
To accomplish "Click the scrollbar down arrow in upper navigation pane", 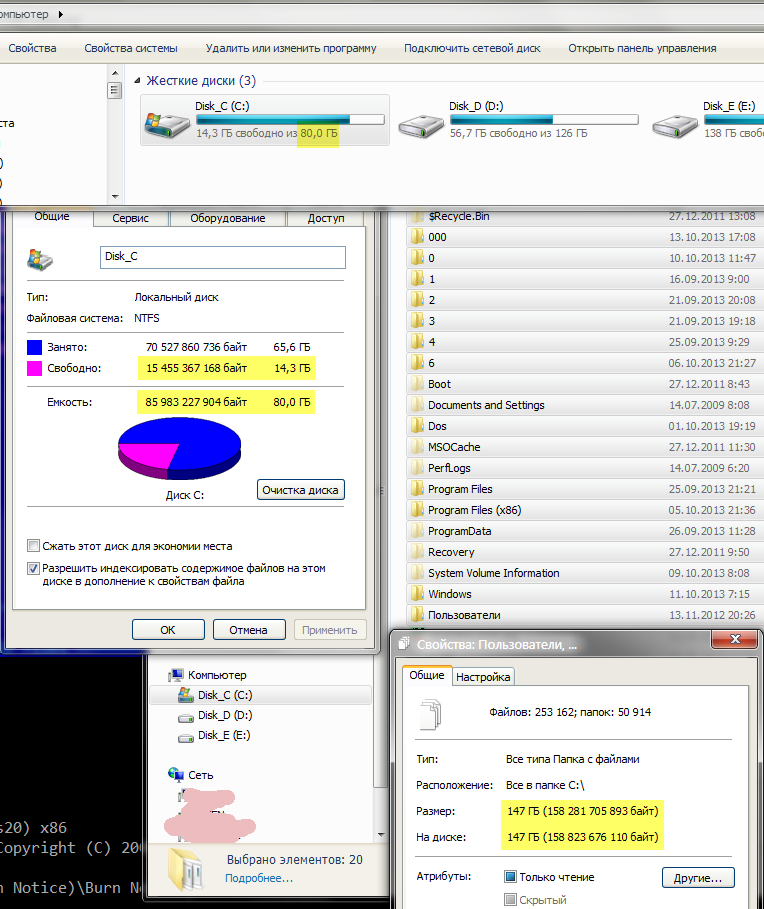I will pyautogui.click(x=115, y=197).
